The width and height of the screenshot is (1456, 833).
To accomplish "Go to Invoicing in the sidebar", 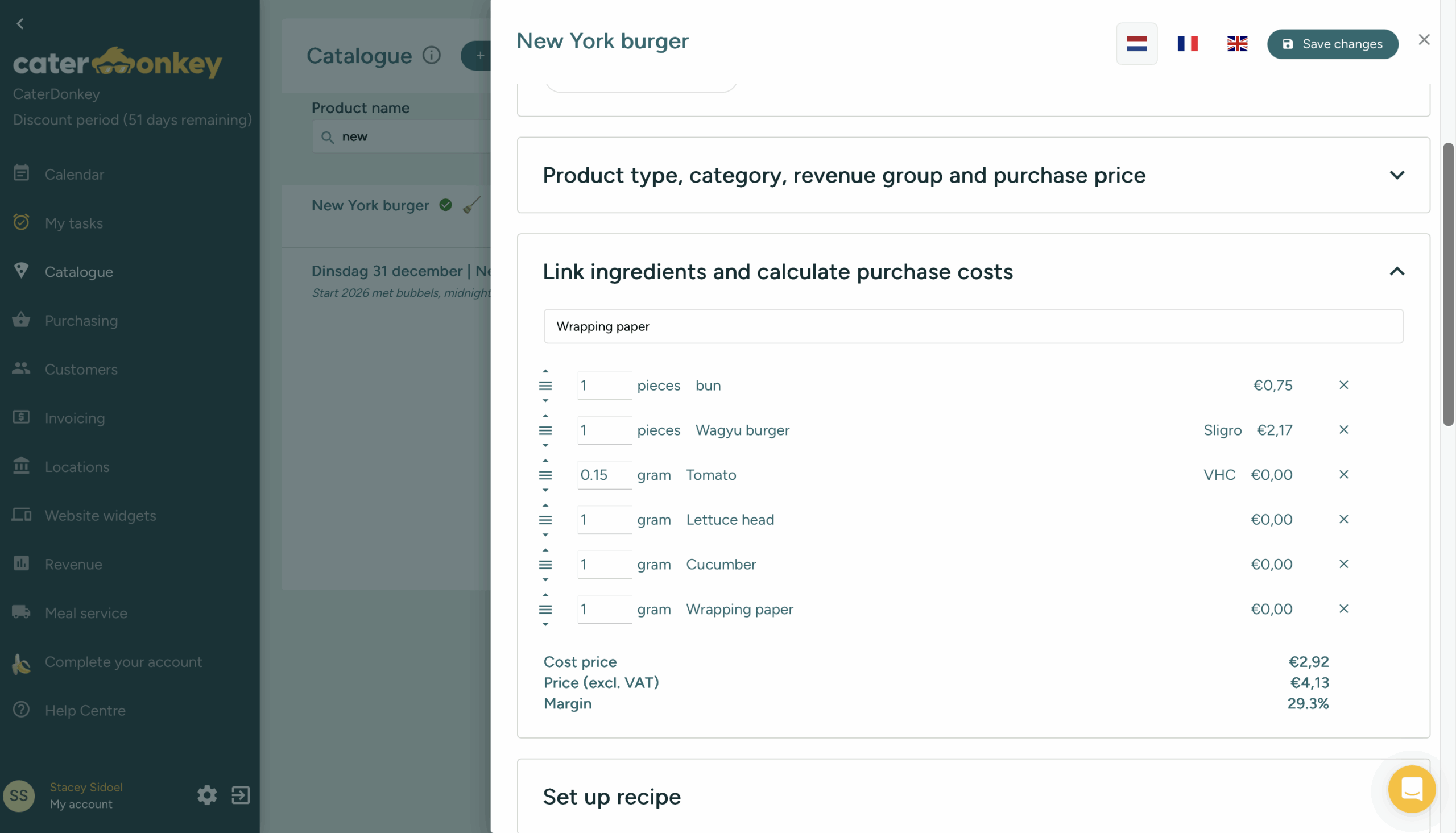I will click(75, 418).
